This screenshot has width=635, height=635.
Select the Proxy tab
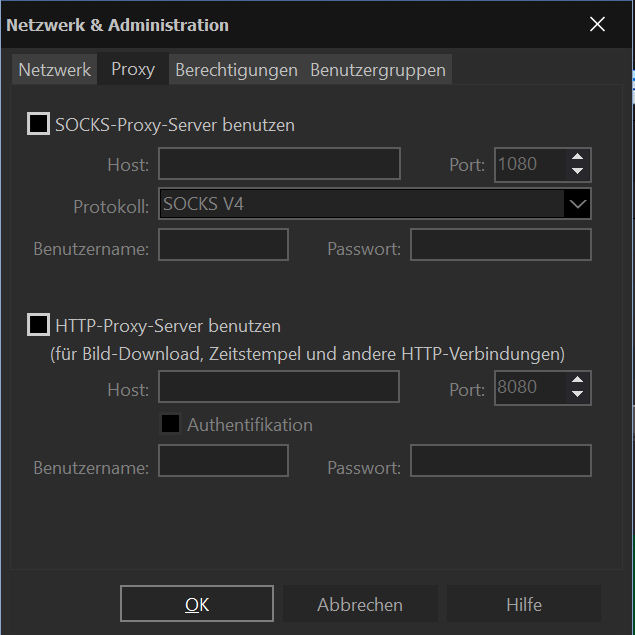click(133, 70)
